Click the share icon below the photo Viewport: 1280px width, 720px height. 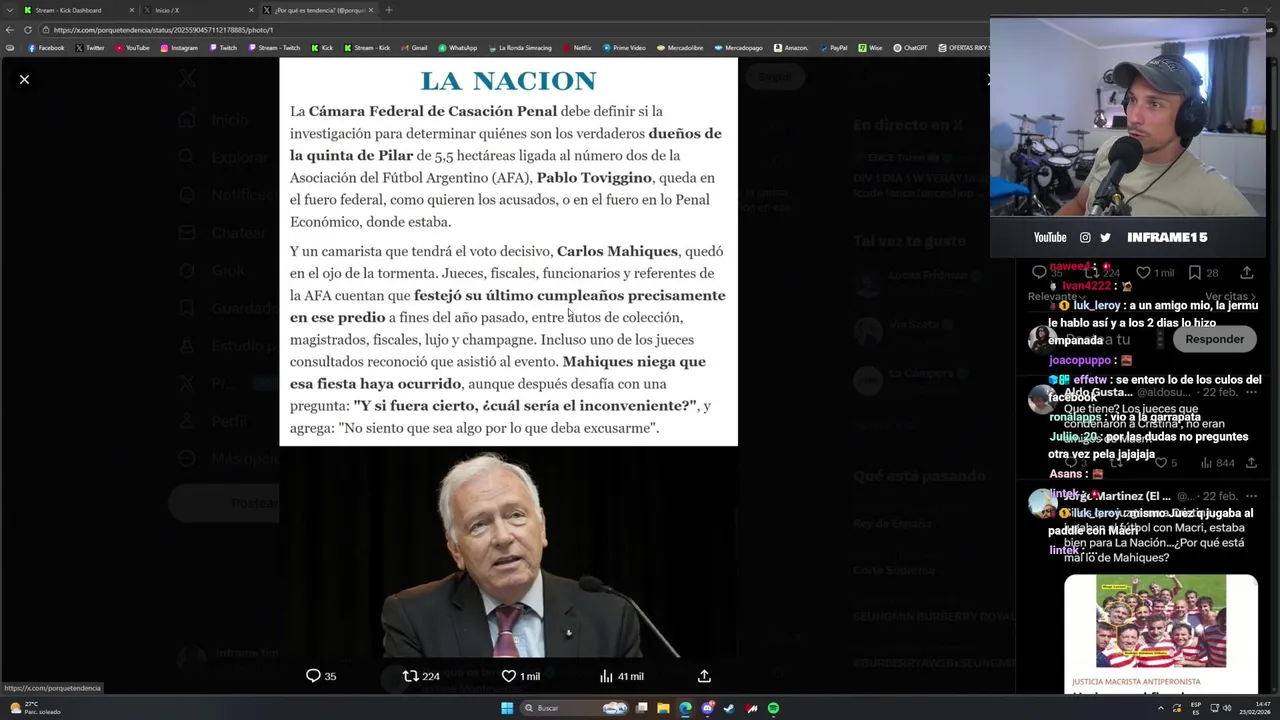[704, 676]
